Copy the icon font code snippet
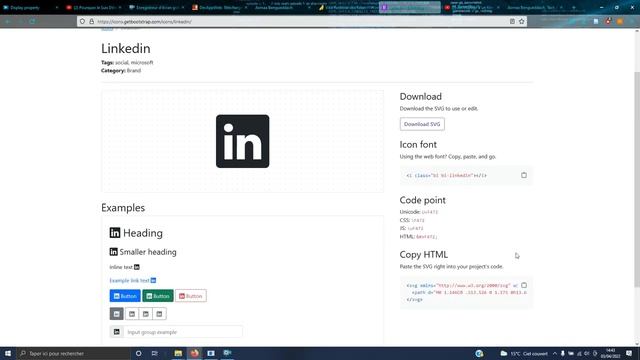Image resolution: width=640 pixels, height=360 pixels. coord(524,175)
